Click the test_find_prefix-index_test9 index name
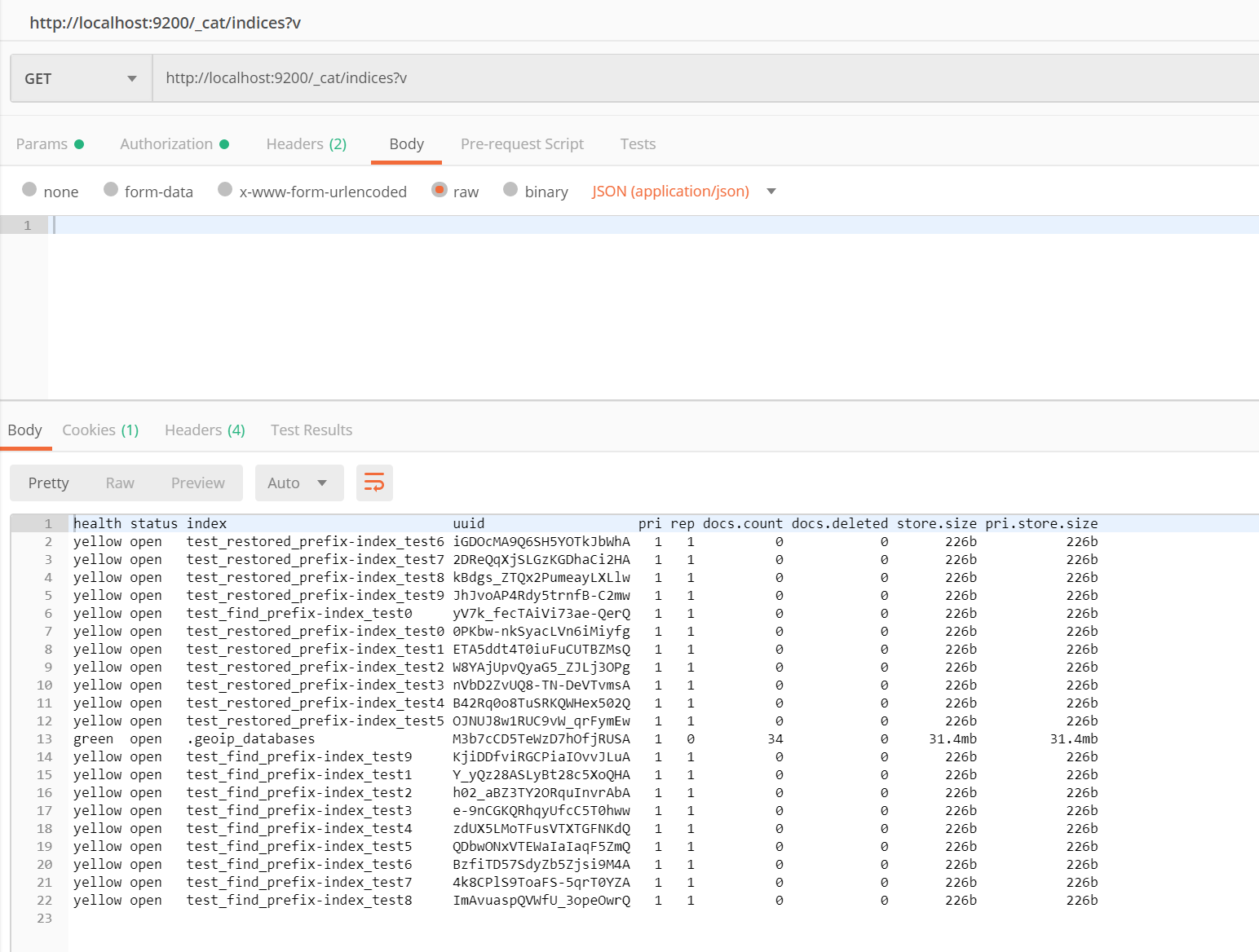This screenshot has width=1259, height=952. tap(299, 756)
